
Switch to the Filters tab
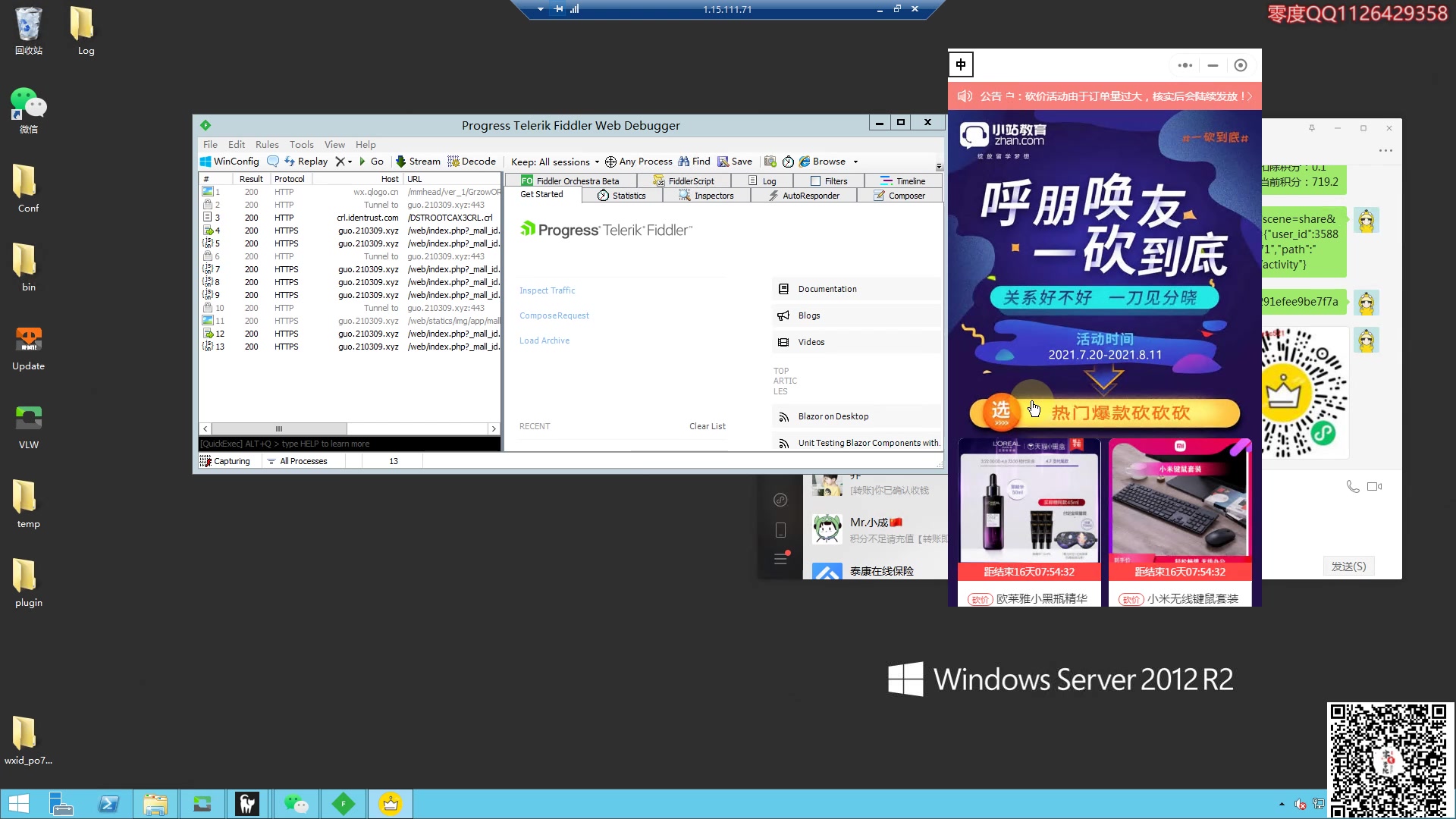(829, 180)
